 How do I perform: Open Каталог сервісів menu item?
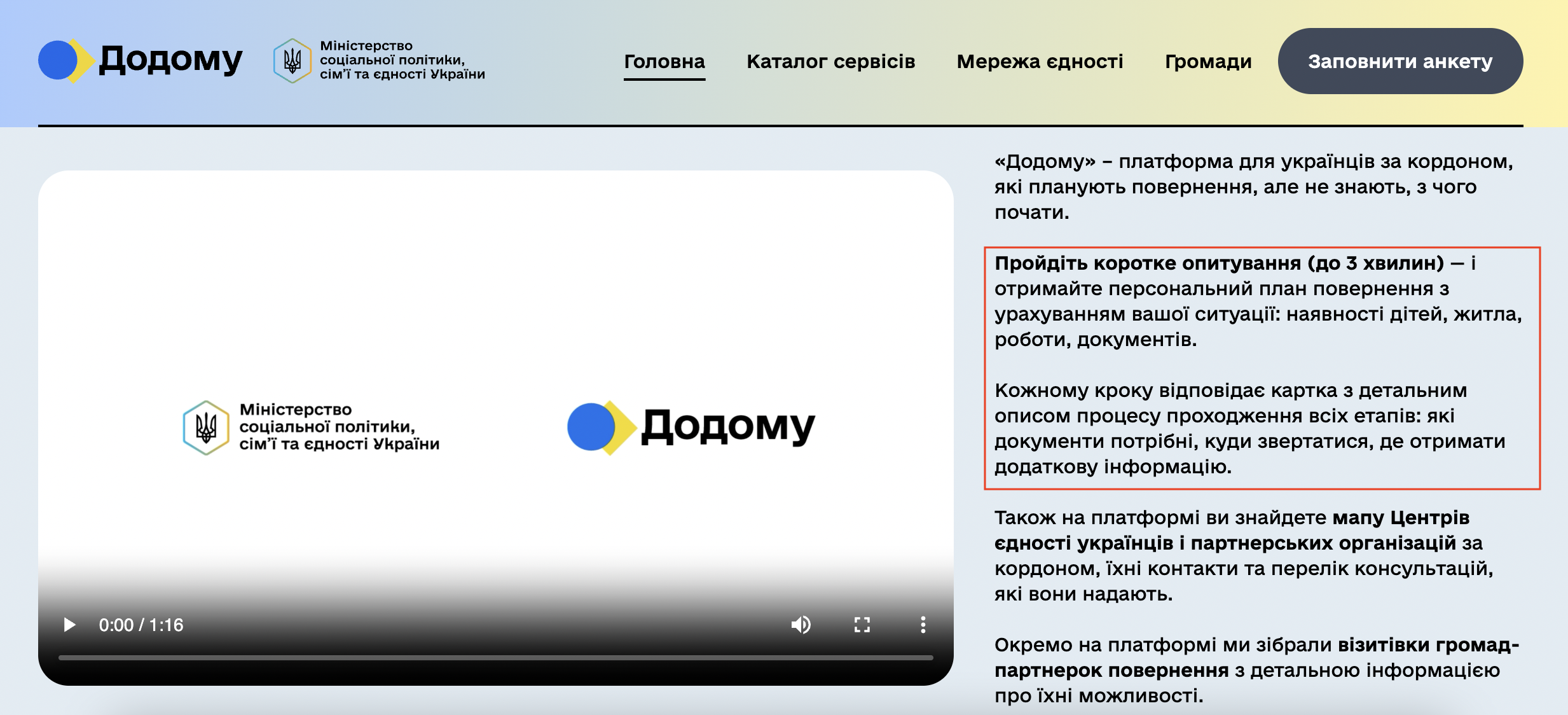tap(830, 61)
